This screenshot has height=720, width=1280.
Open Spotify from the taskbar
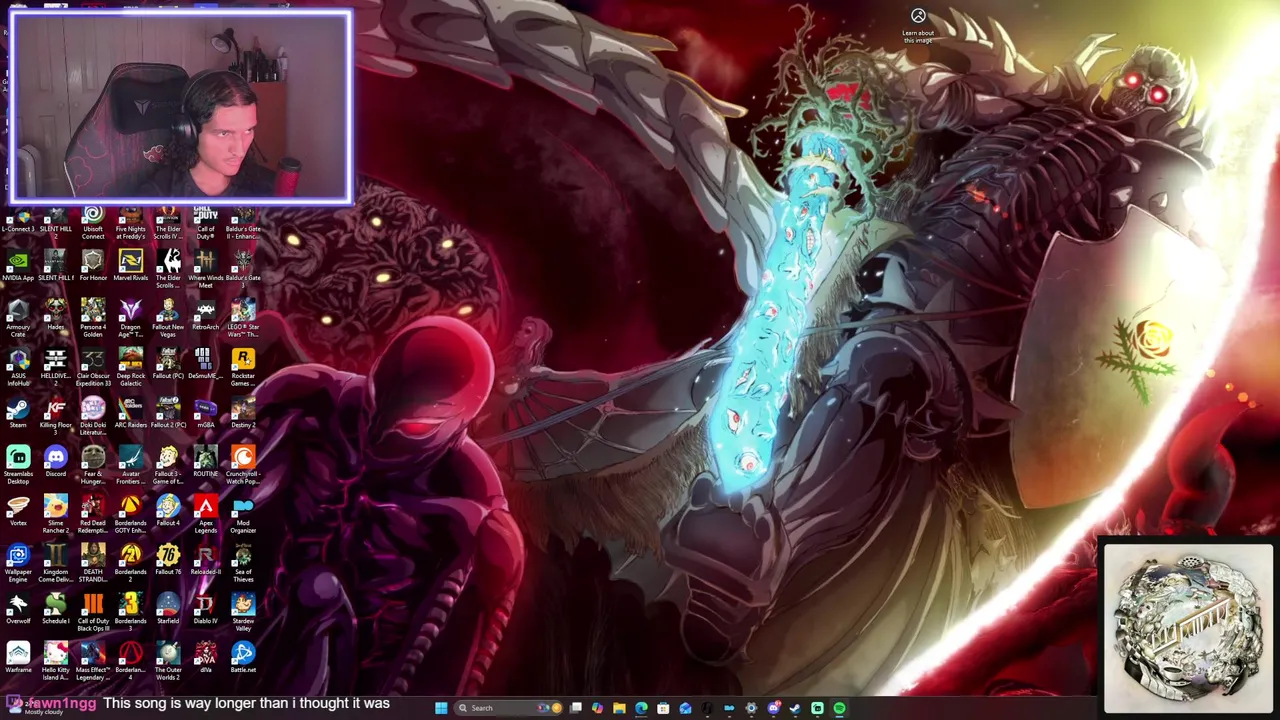pyautogui.click(x=839, y=708)
